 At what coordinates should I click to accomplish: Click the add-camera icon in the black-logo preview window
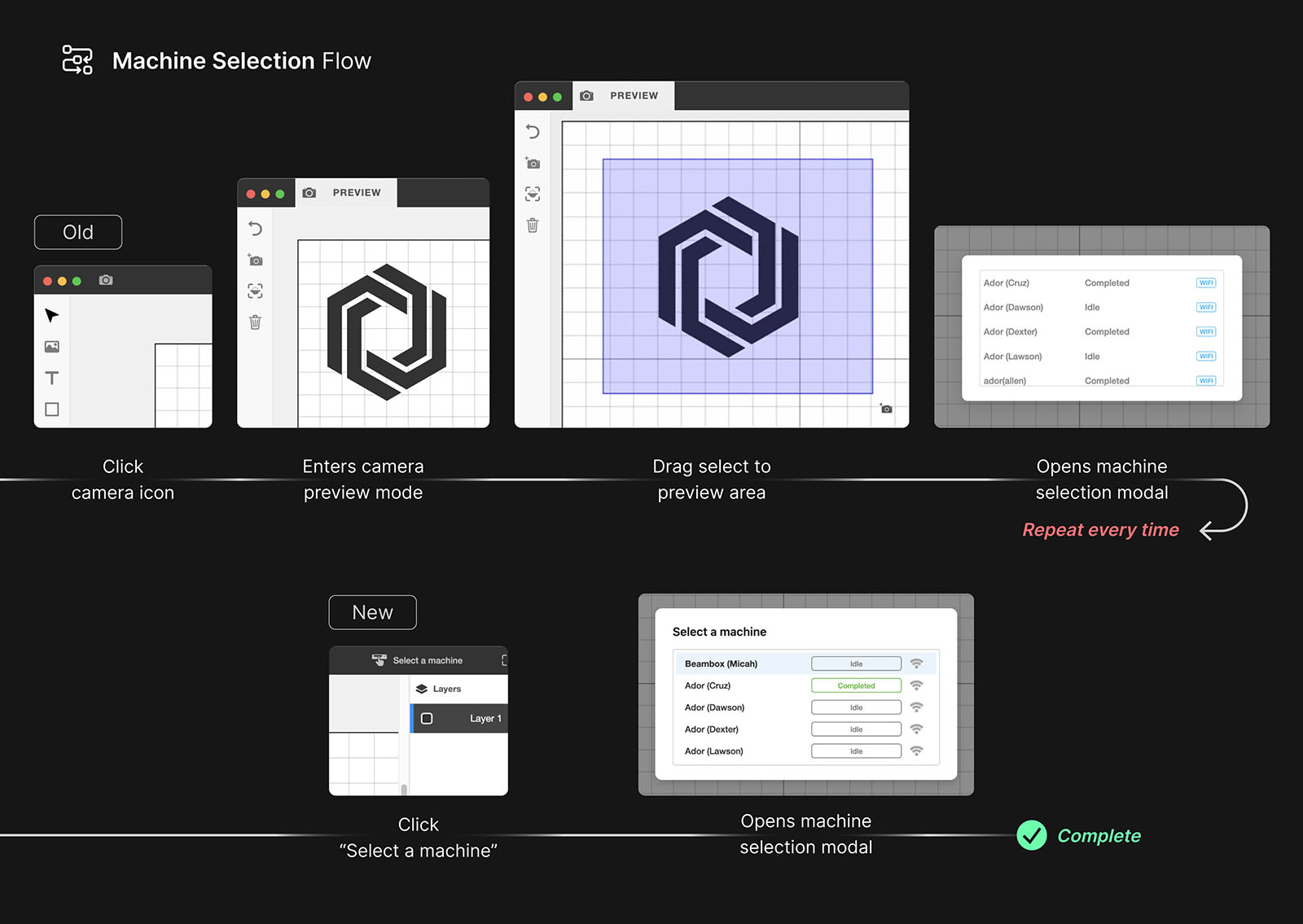[x=256, y=261]
